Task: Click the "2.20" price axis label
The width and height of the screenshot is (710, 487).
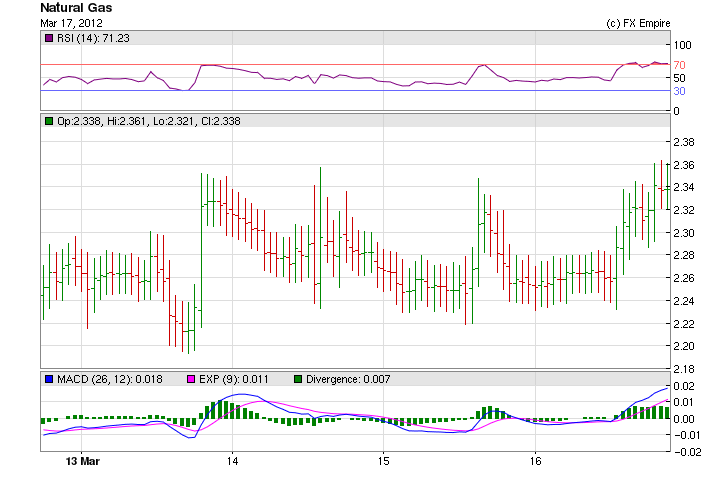Action: pos(684,346)
